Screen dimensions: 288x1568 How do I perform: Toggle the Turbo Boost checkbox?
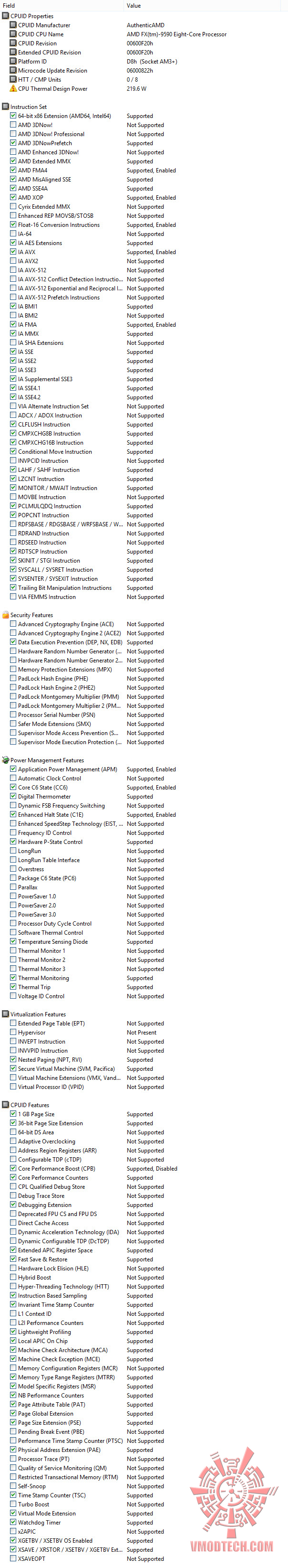[13, 1504]
